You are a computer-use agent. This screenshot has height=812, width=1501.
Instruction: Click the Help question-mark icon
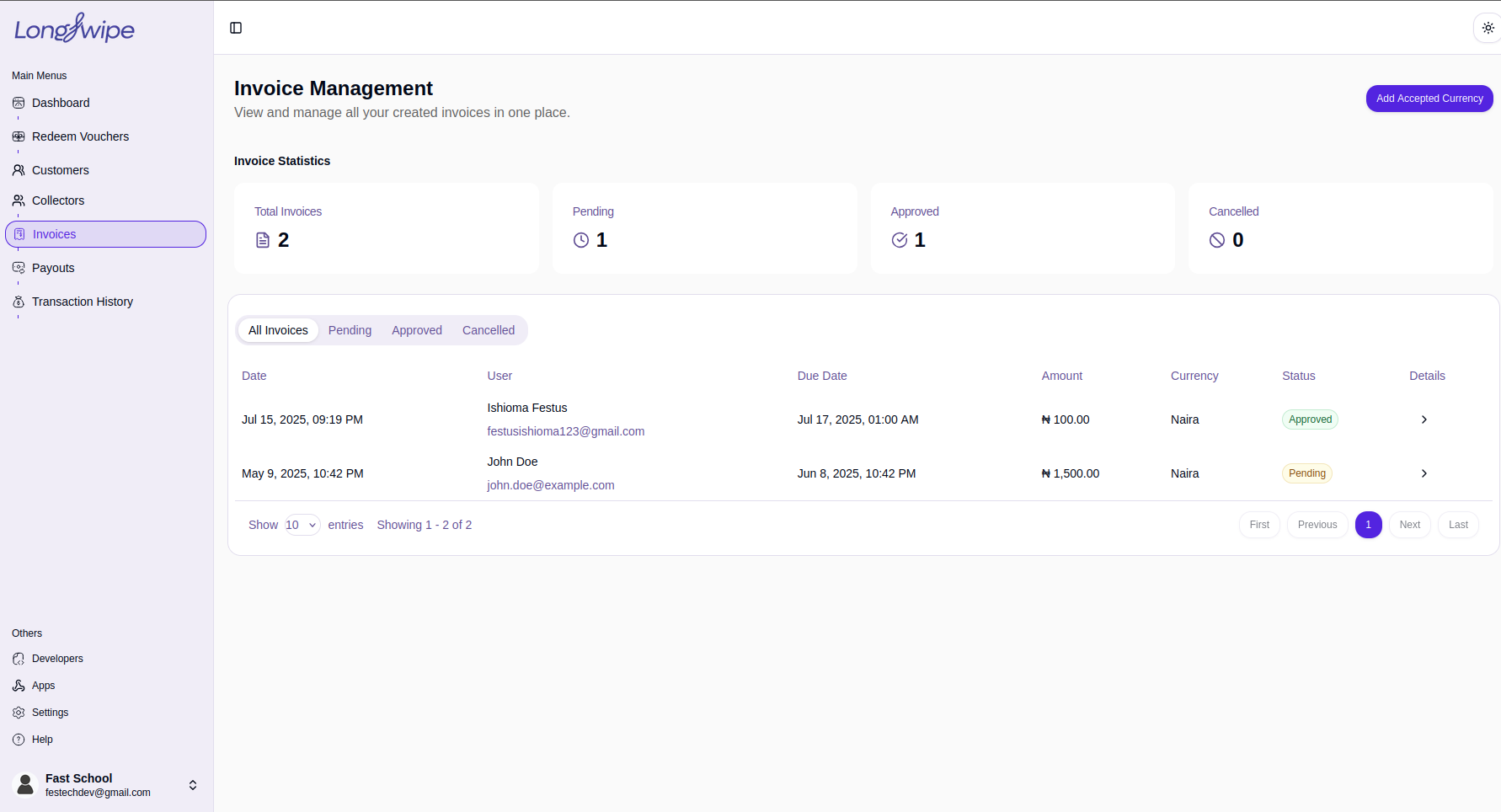point(19,740)
